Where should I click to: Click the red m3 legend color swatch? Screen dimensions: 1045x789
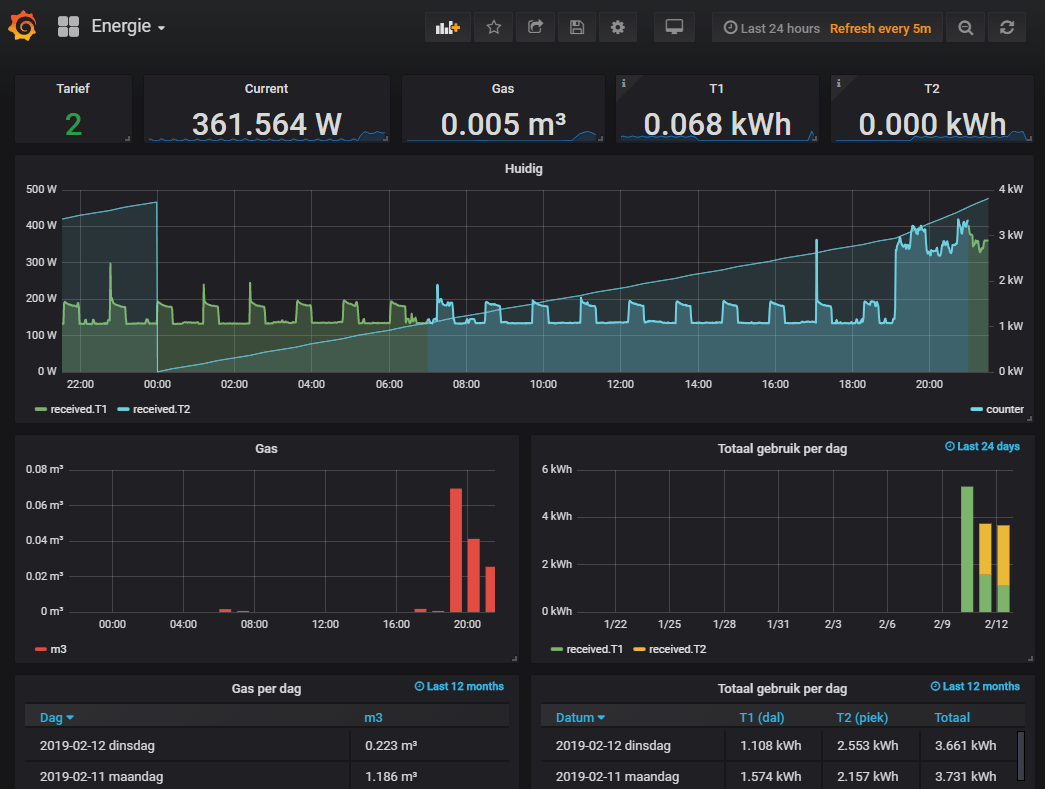point(41,649)
